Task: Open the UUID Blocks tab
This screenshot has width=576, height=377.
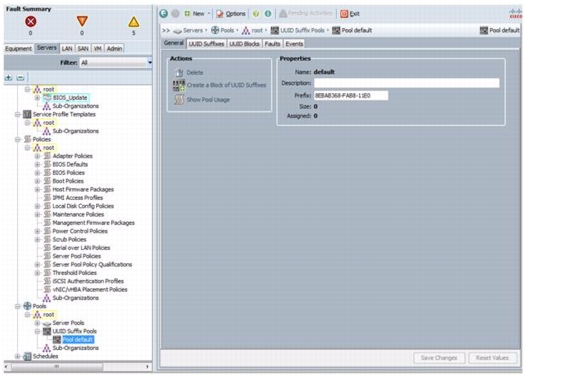Action: (244, 44)
